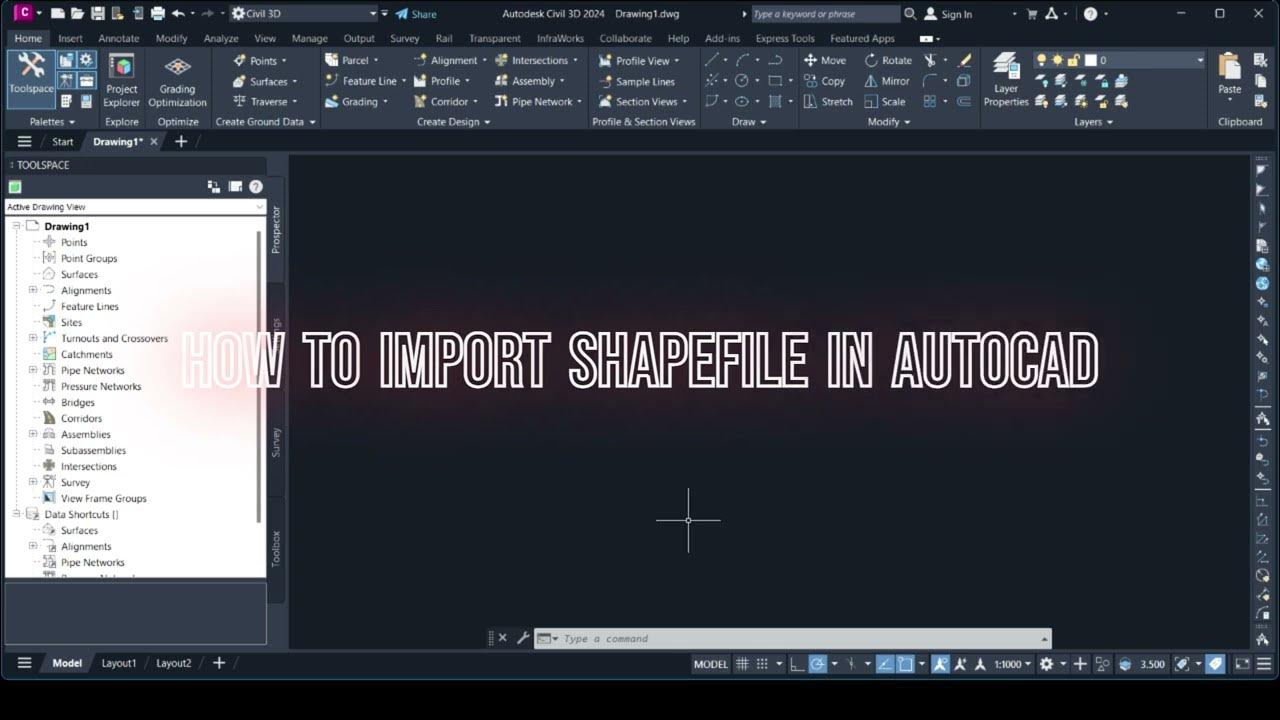This screenshot has width=1280, height=720.
Task: Launch Project Explorer from the ribbon
Action: 122,81
